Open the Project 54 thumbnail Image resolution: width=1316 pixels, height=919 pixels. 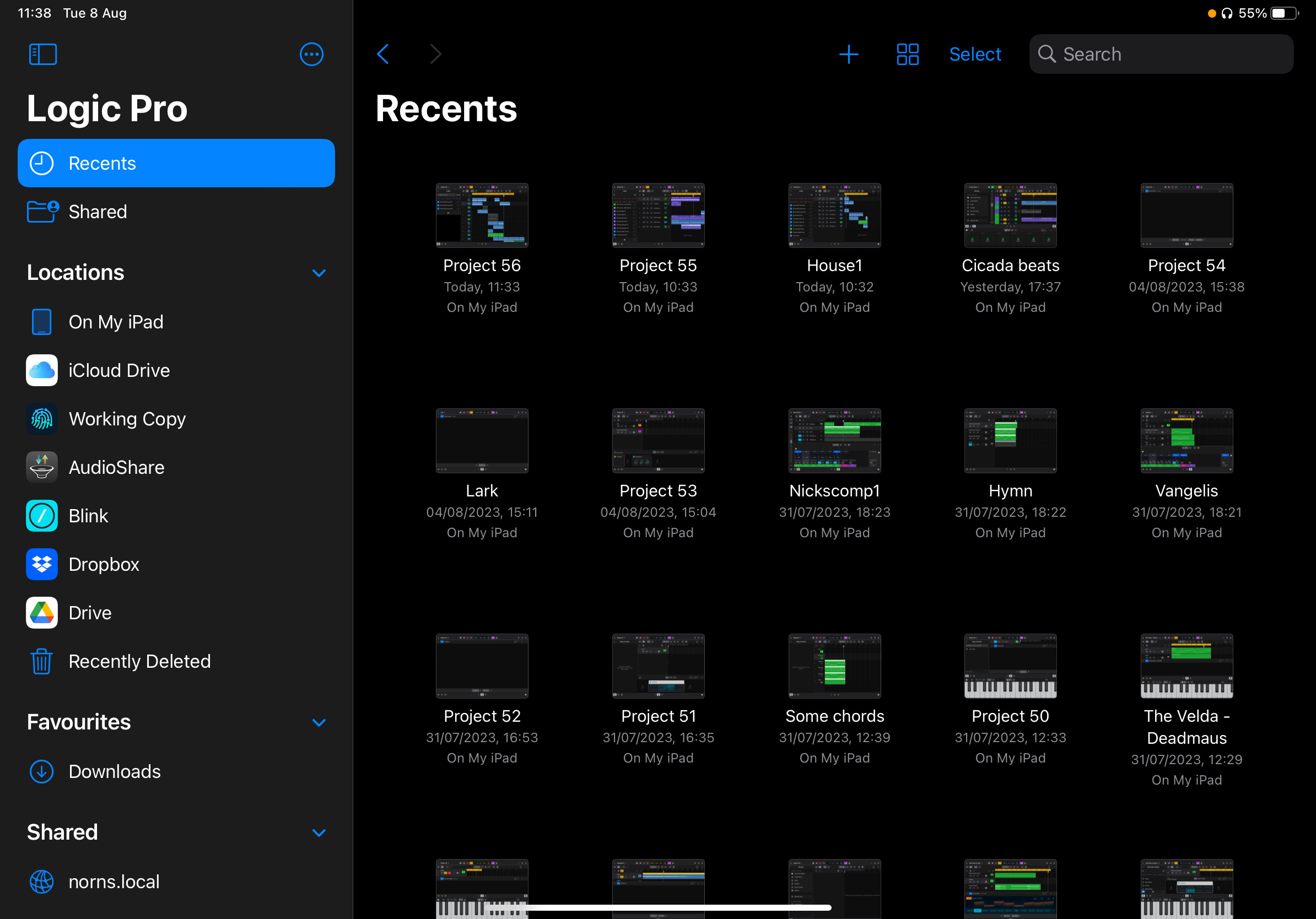(x=1186, y=215)
